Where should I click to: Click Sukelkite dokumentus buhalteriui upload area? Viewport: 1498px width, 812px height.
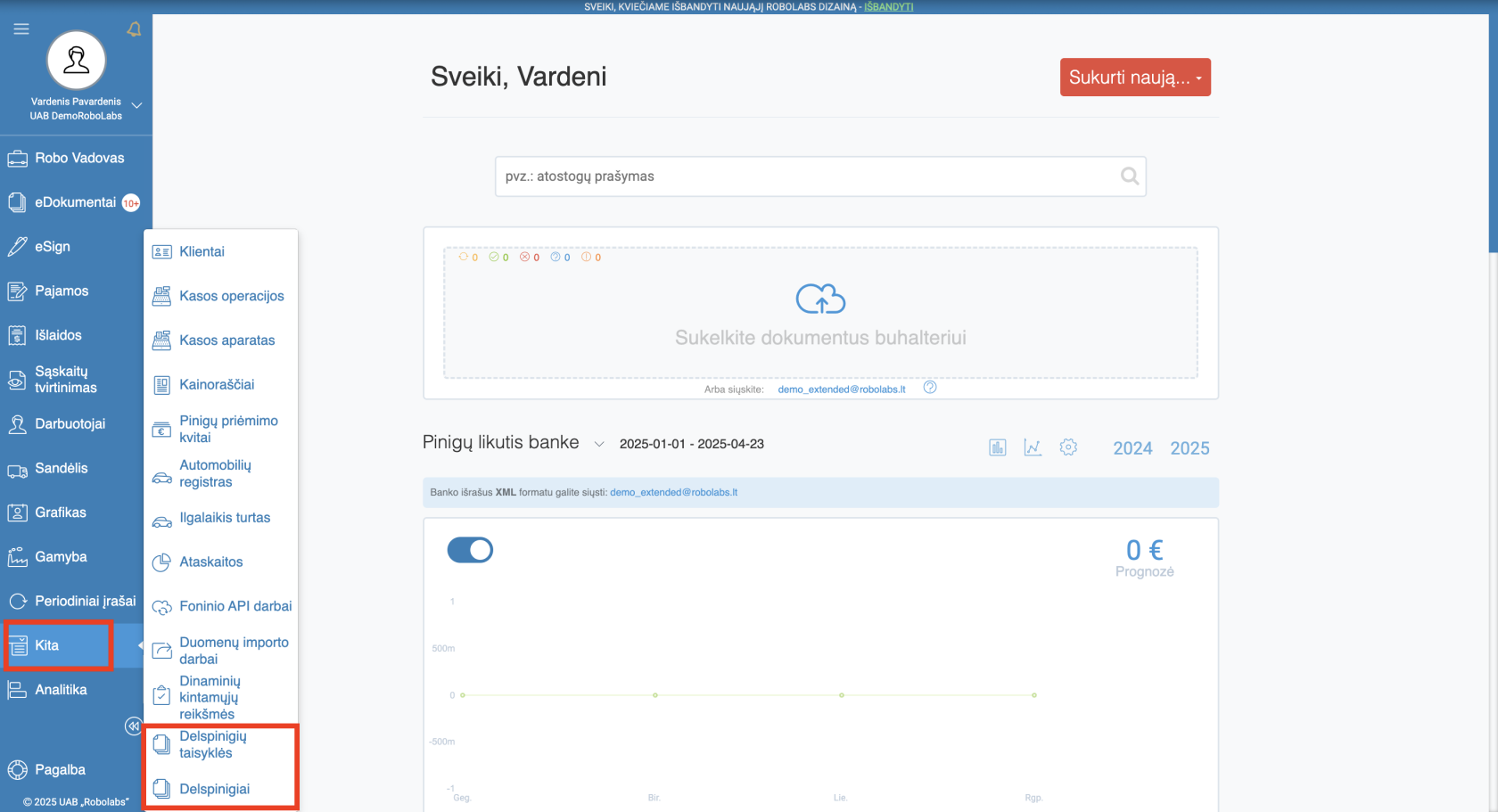[821, 313]
